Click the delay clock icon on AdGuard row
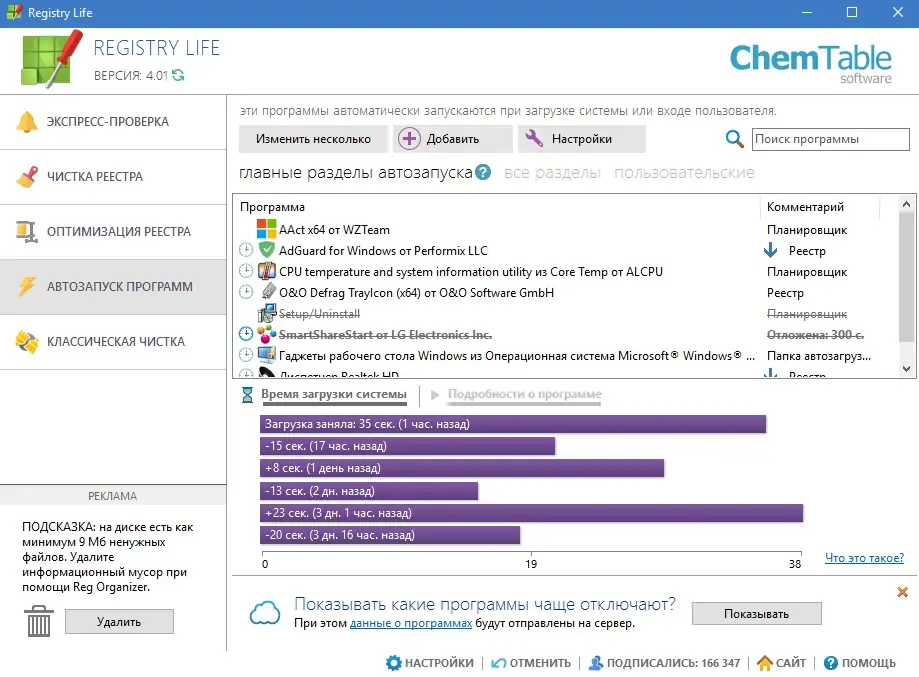Viewport: 919px width, 677px height. point(246,250)
